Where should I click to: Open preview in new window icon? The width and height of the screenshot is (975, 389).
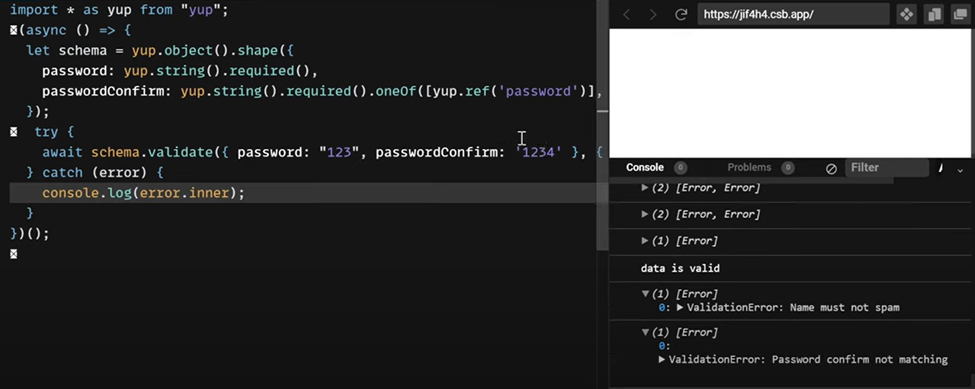pos(961,15)
